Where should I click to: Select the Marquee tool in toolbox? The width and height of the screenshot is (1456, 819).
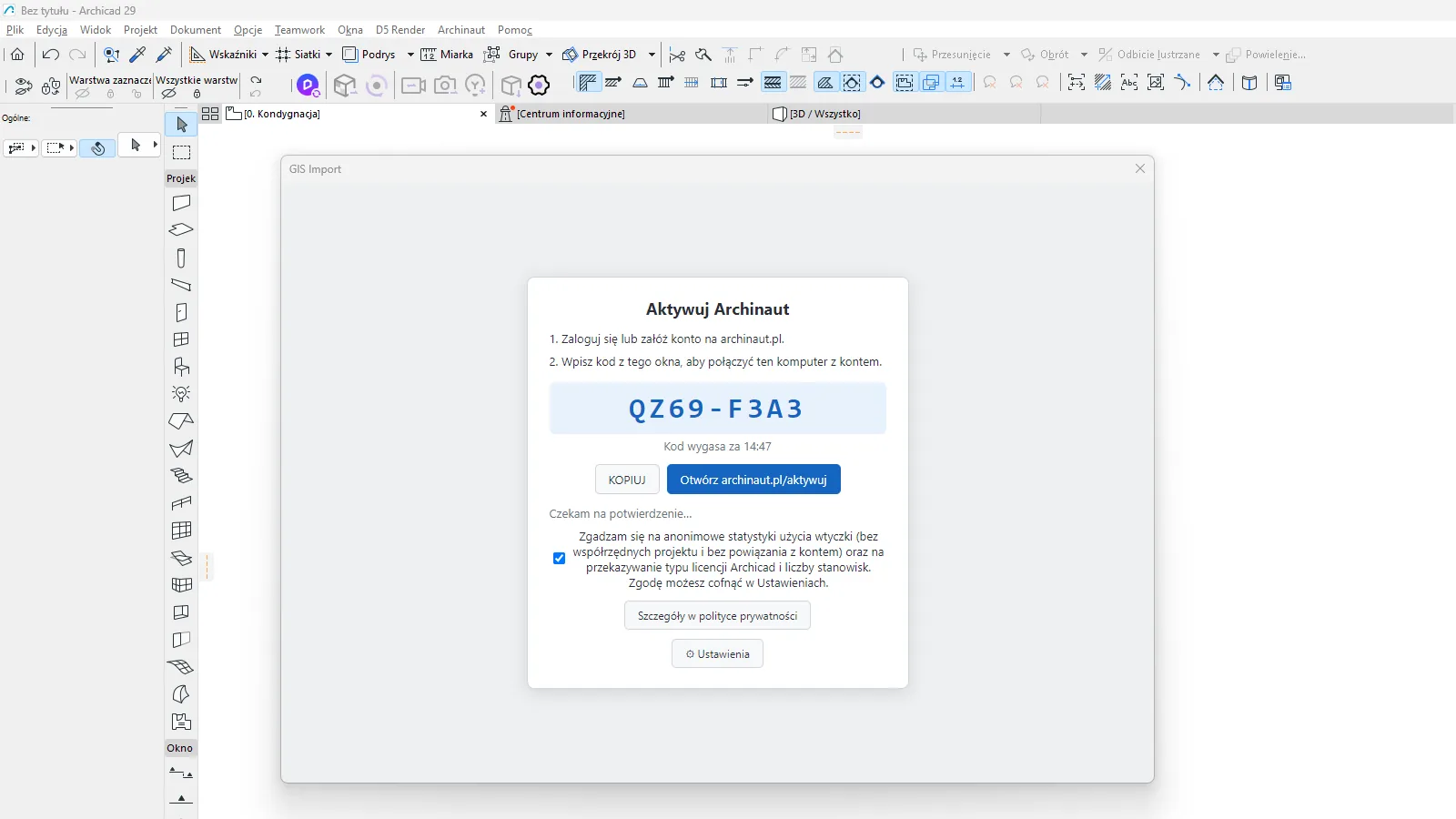[x=181, y=152]
